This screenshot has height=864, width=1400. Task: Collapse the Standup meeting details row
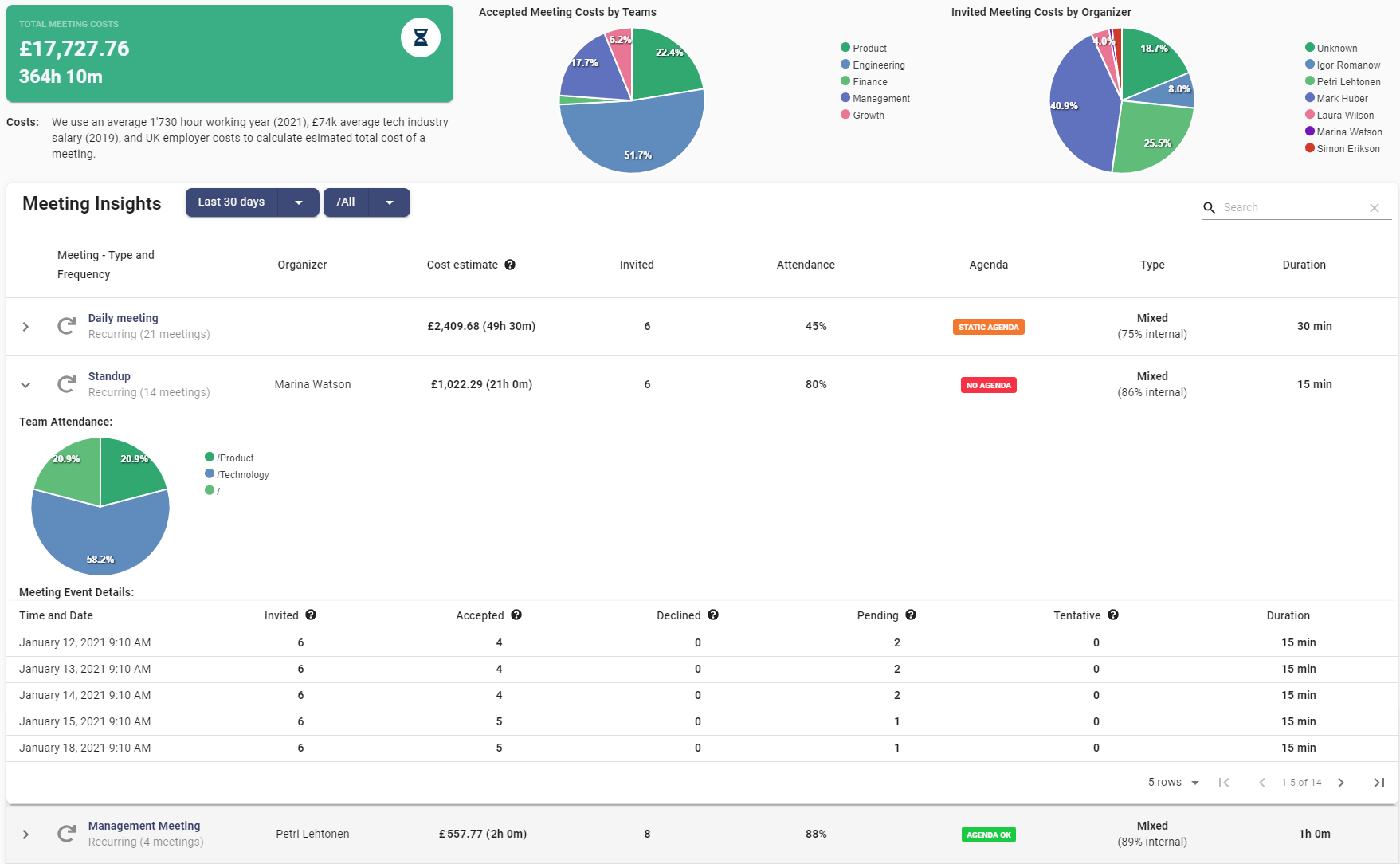click(x=25, y=384)
